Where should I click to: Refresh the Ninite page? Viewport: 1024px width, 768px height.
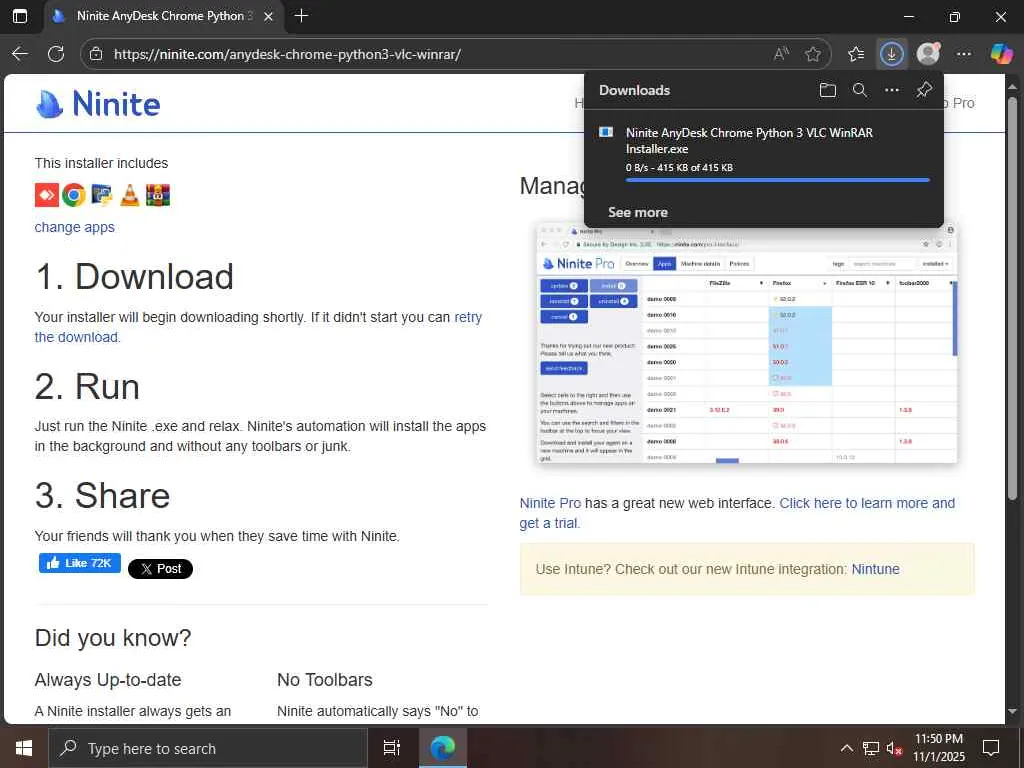coord(56,54)
